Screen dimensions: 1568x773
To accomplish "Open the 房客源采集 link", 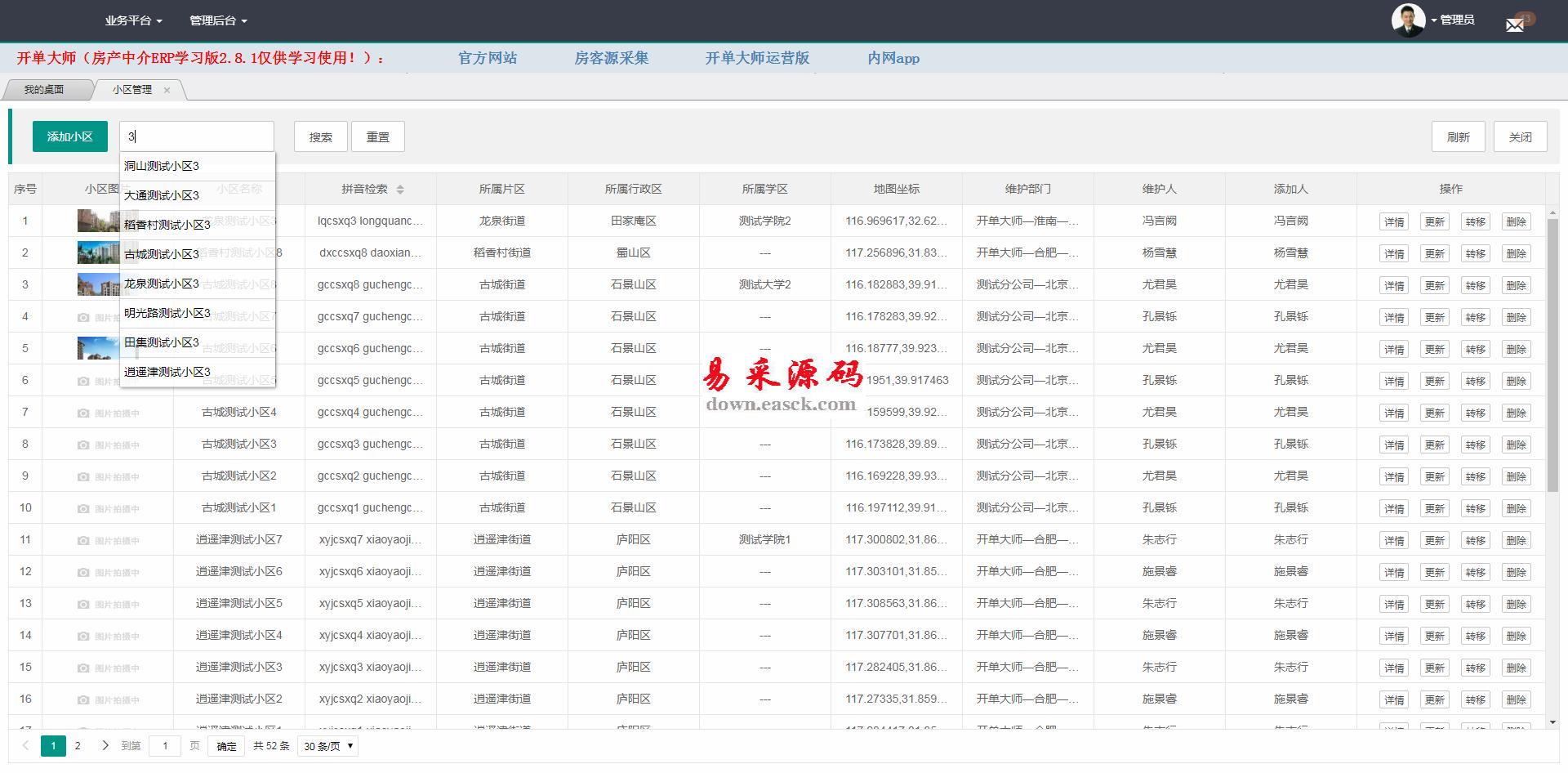I will pos(611,58).
